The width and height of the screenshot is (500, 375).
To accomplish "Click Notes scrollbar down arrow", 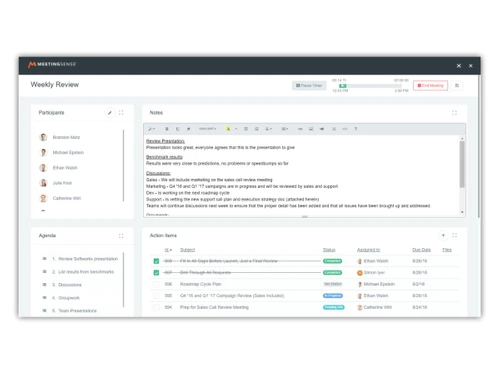I will pyautogui.click(x=462, y=212).
